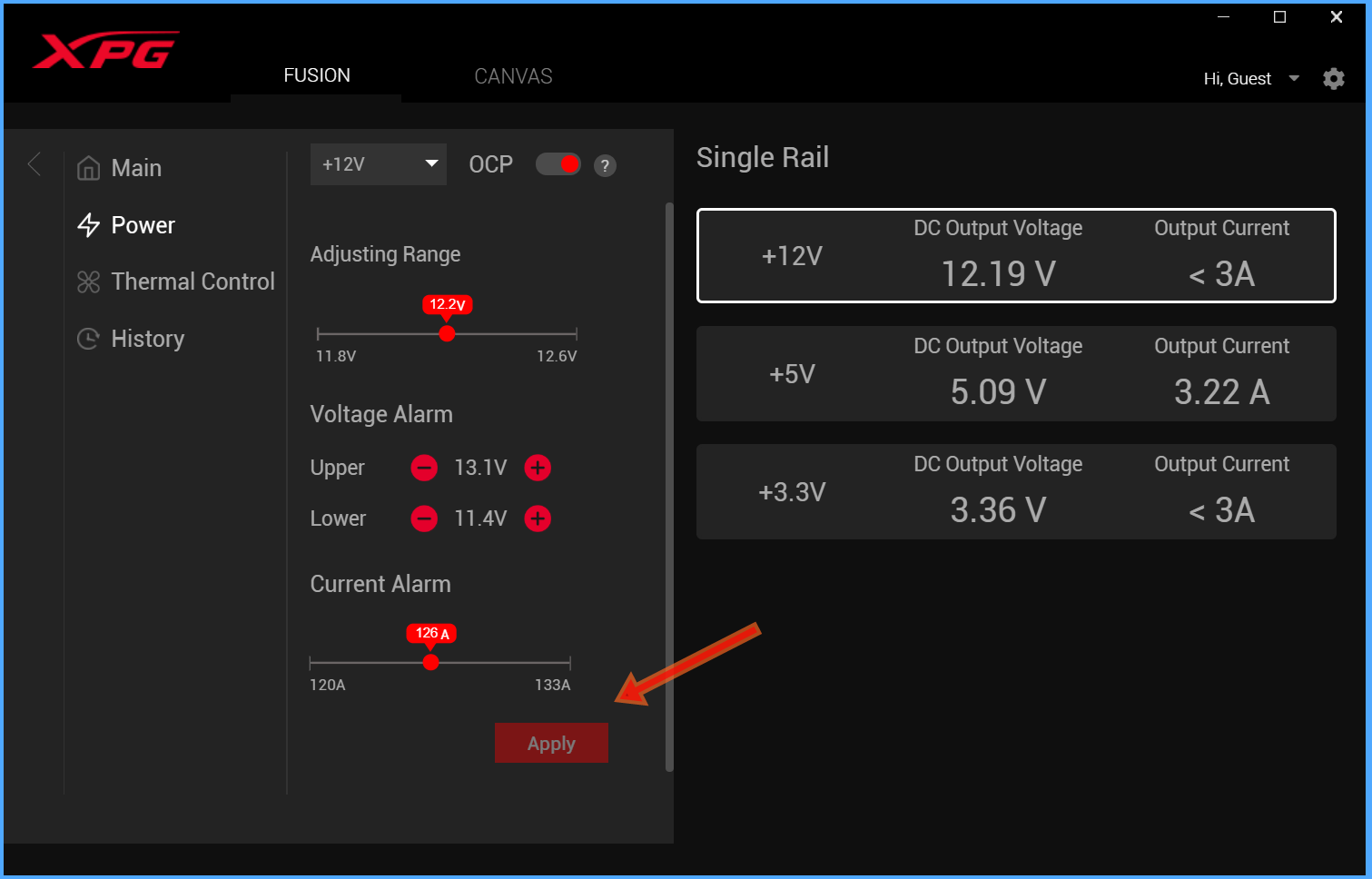Select the +12V rail card
Screen dimensions: 1372x879
[x=1016, y=255]
